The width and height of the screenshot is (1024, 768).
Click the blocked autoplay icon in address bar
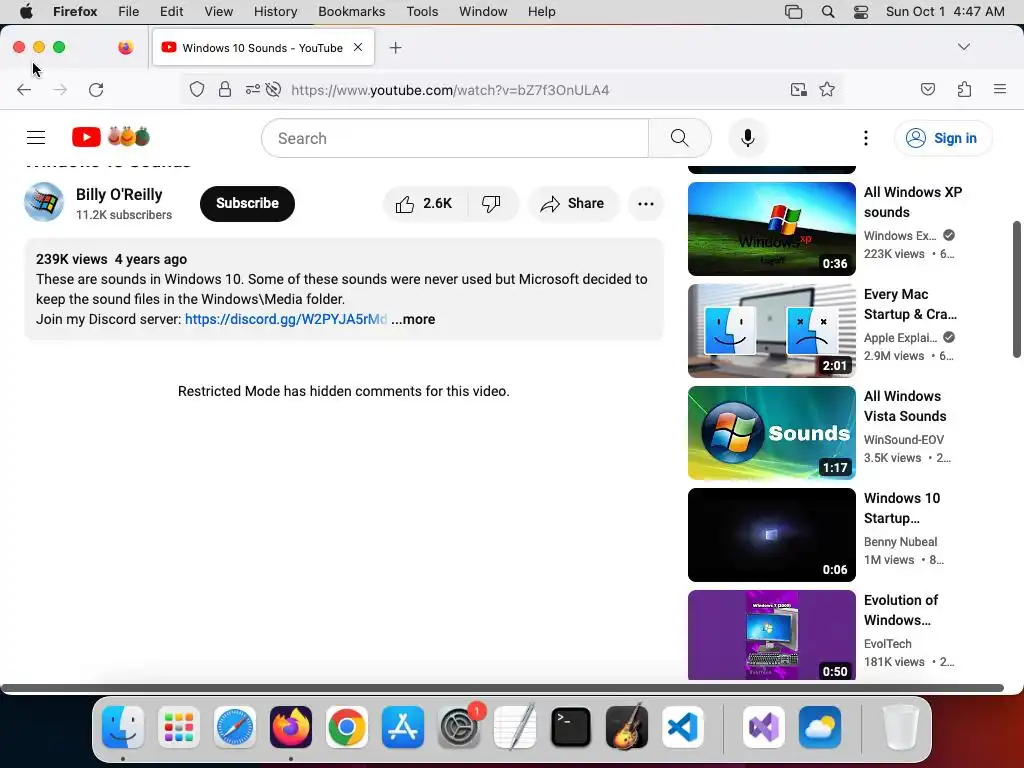(x=274, y=89)
